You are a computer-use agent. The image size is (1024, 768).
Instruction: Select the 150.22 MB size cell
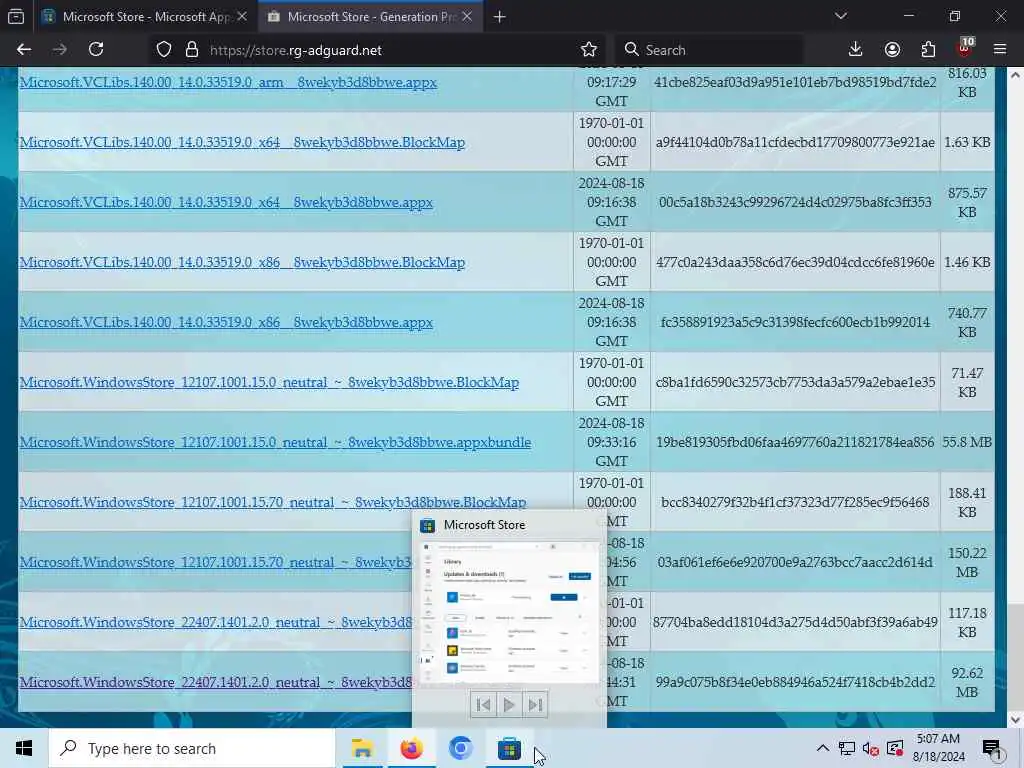(x=967, y=562)
